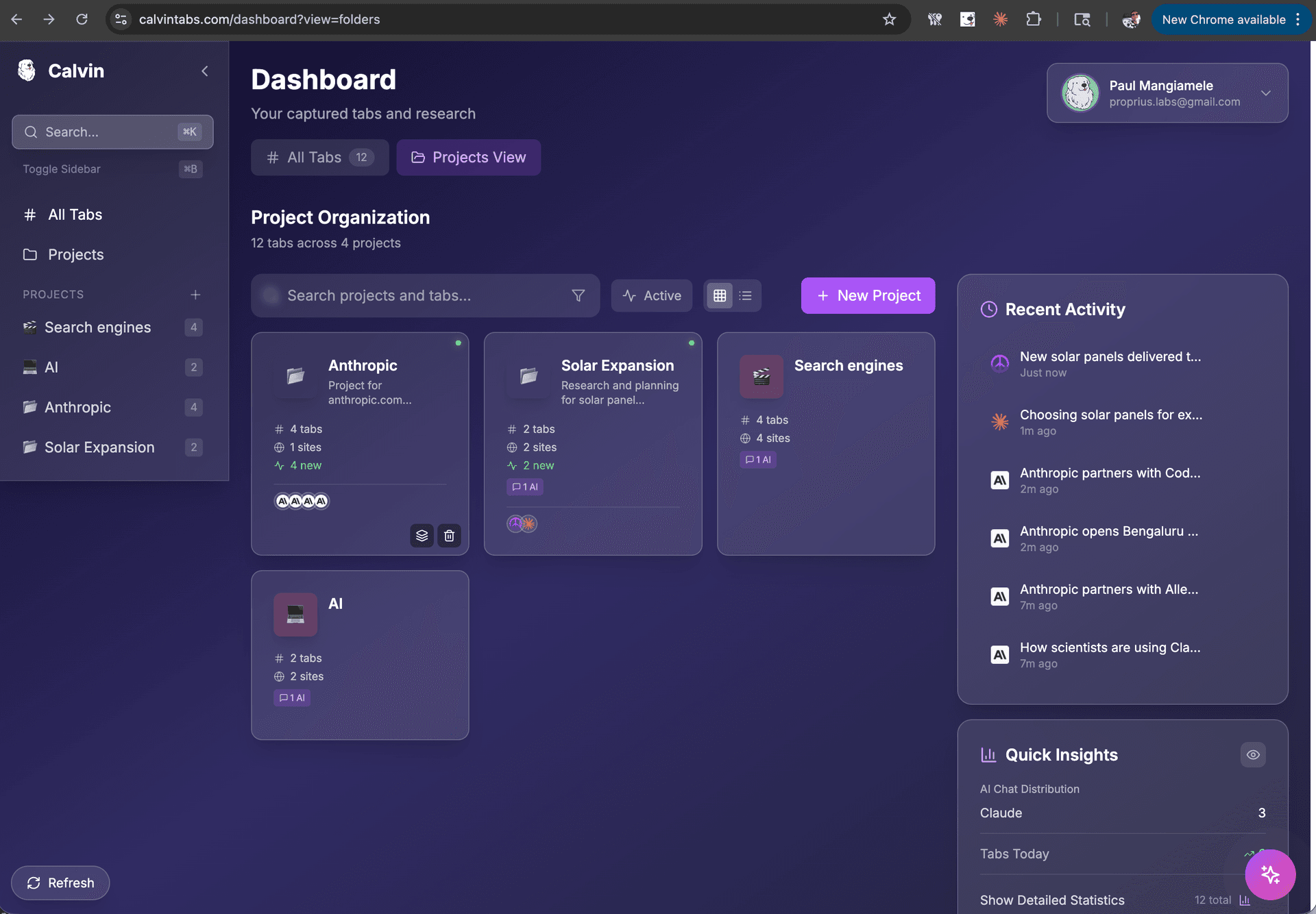Switch to the All Tabs view
1316x914 pixels.
(319, 157)
